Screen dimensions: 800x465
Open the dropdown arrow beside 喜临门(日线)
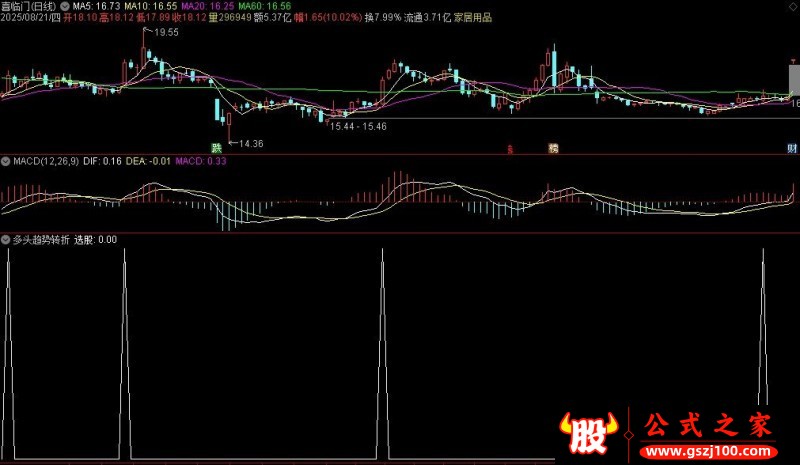[65, 7]
